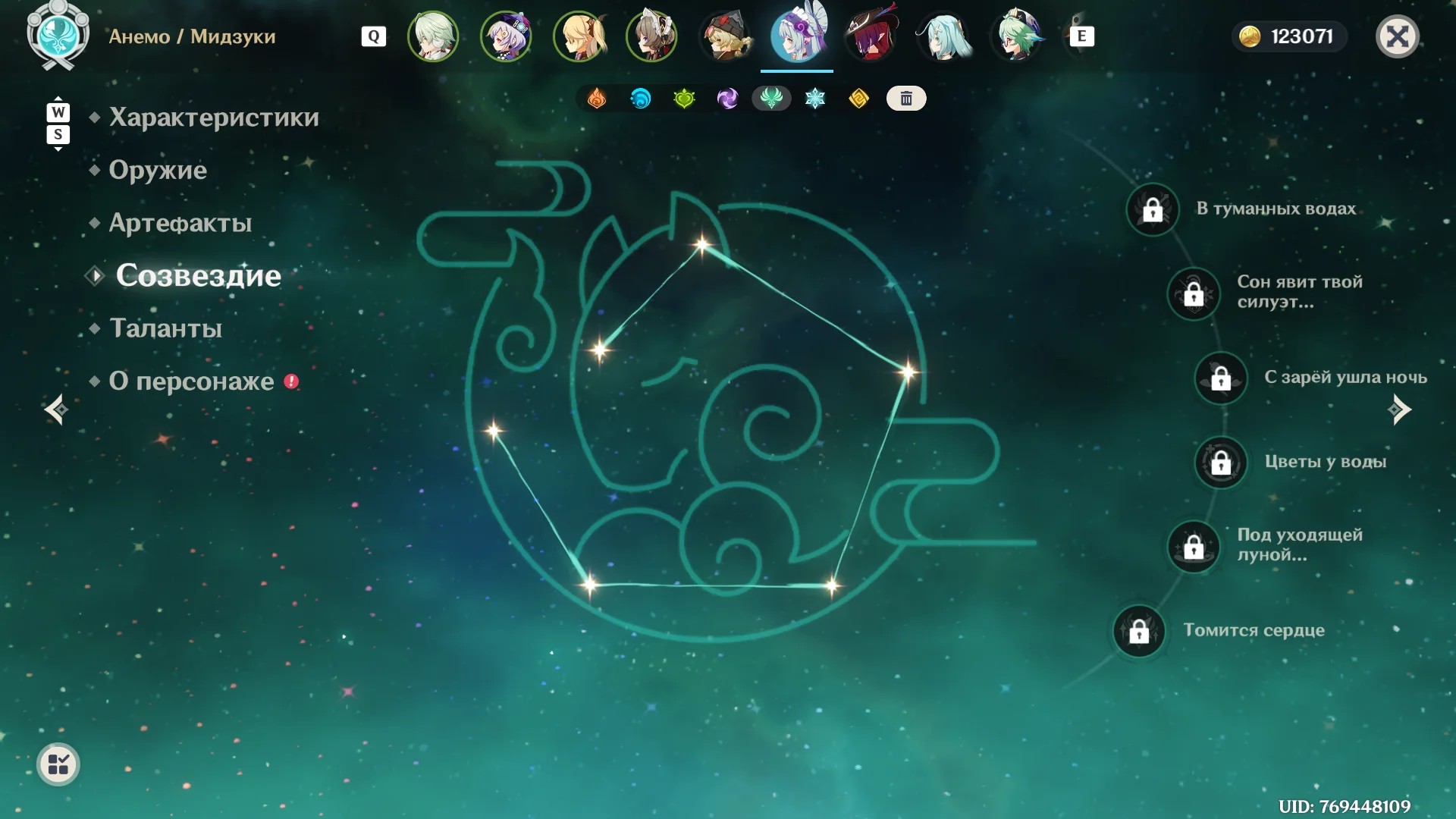Select the Geo gold element filter

[x=858, y=99]
